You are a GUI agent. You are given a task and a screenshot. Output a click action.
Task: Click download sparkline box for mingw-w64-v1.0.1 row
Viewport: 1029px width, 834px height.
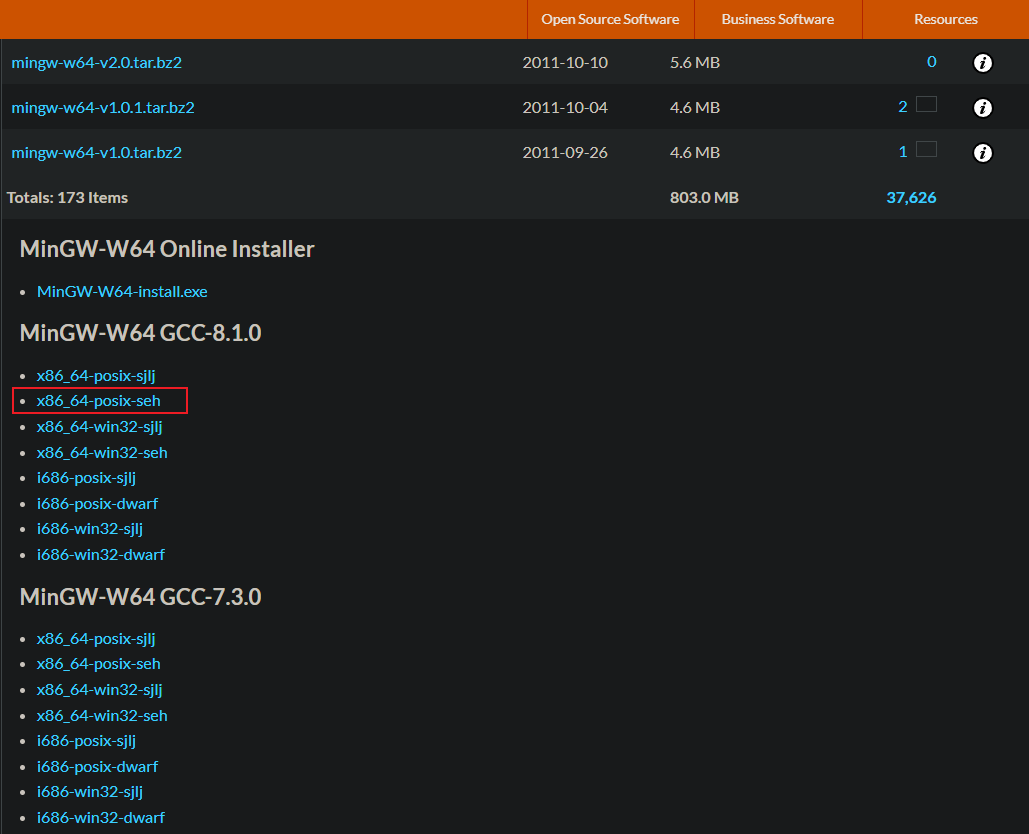pyautogui.click(x=926, y=104)
